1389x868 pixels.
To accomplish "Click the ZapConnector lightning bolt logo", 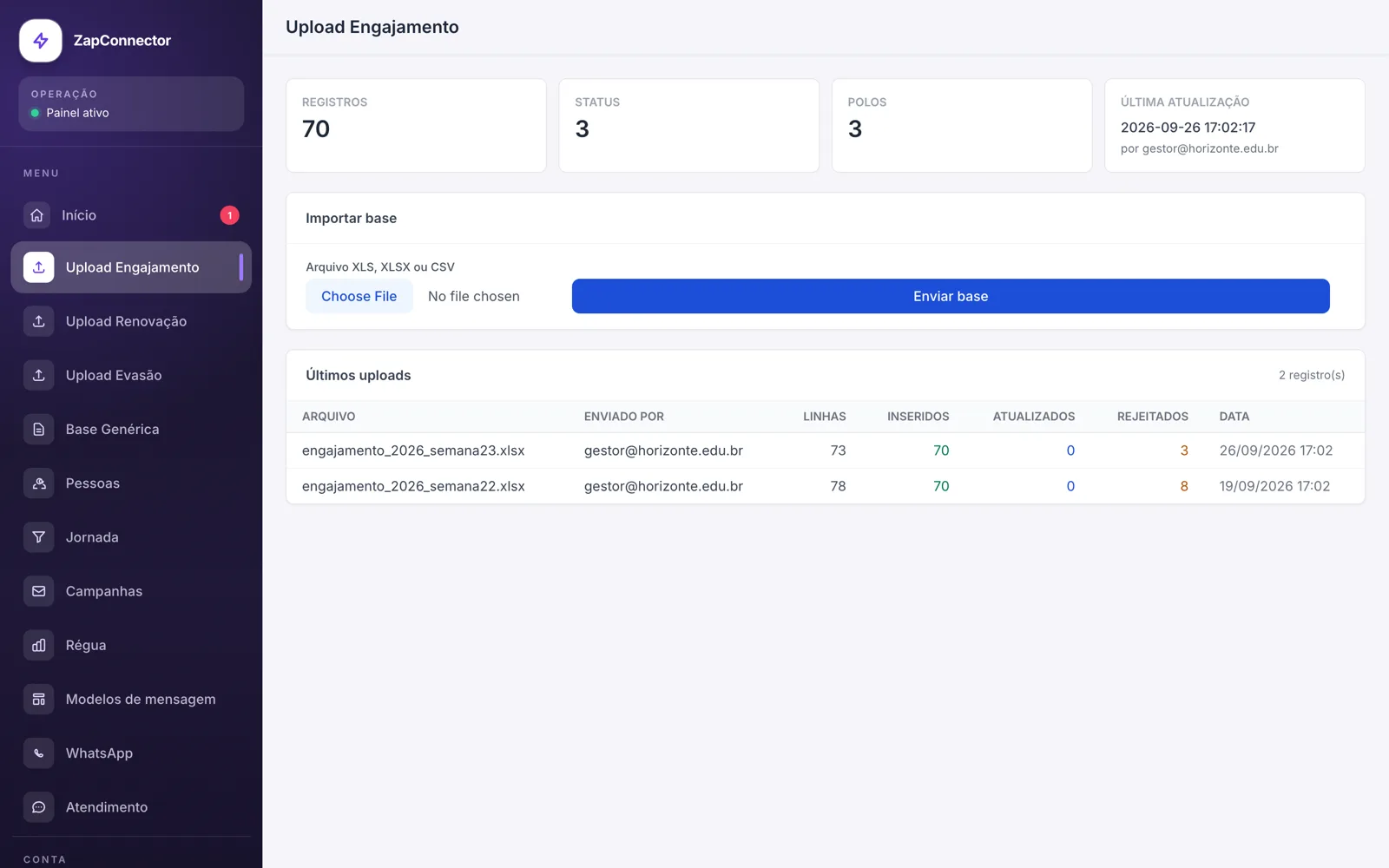I will pos(41,41).
